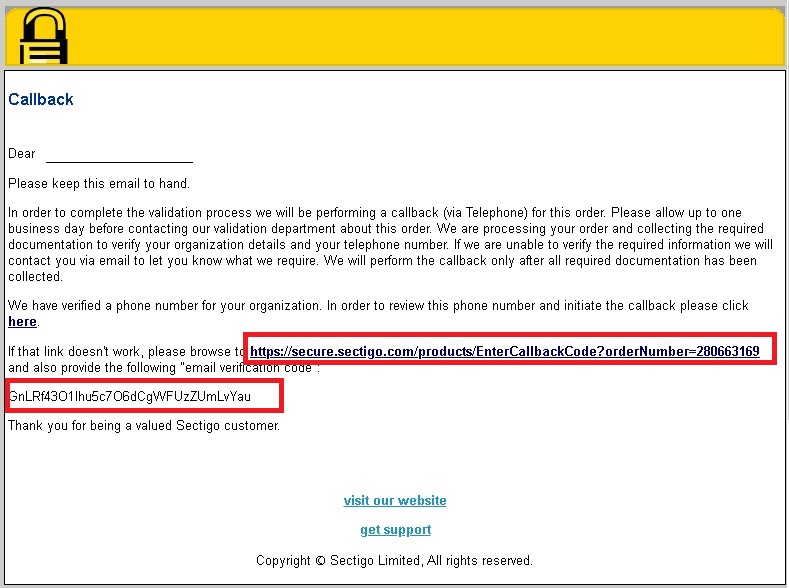Follow the 'visit our website' link

pyautogui.click(x=395, y=500)
